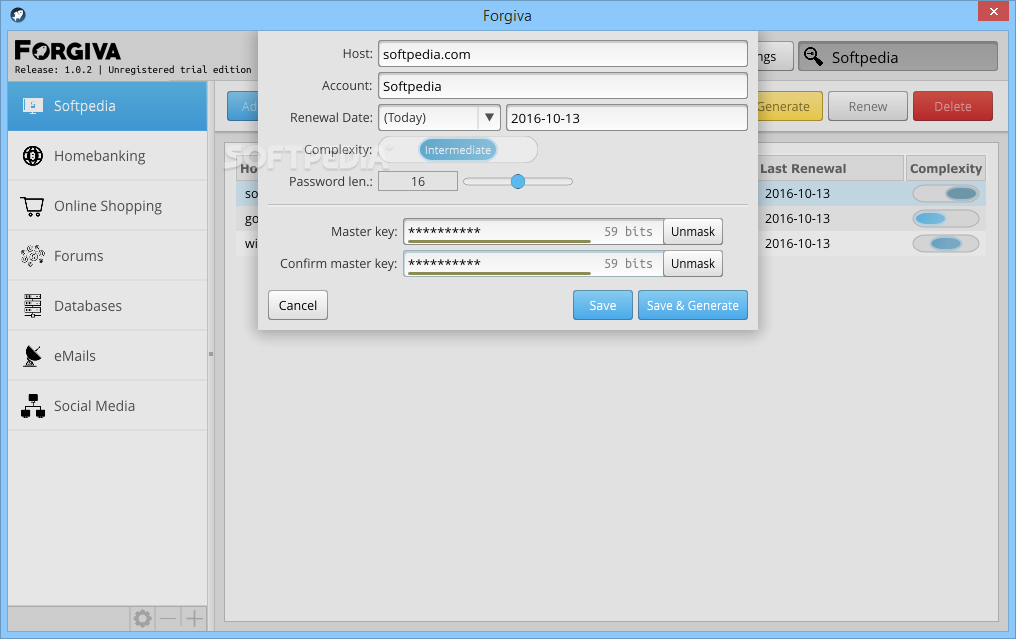Open the Social Media group
This screenshot has height=639, width=1016.
pyautogui.click(x=108, y=406)
